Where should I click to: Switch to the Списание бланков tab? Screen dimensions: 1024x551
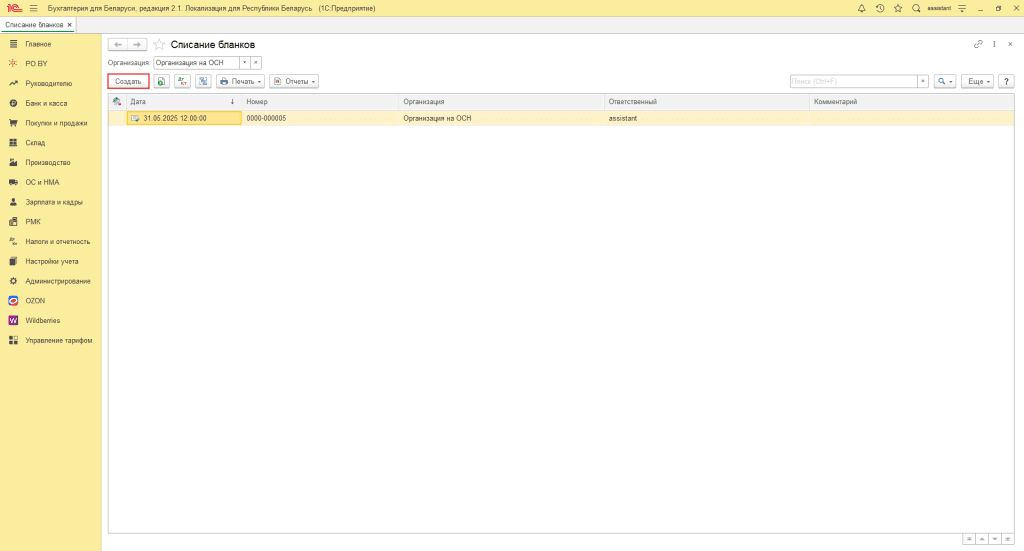[34, 25]
